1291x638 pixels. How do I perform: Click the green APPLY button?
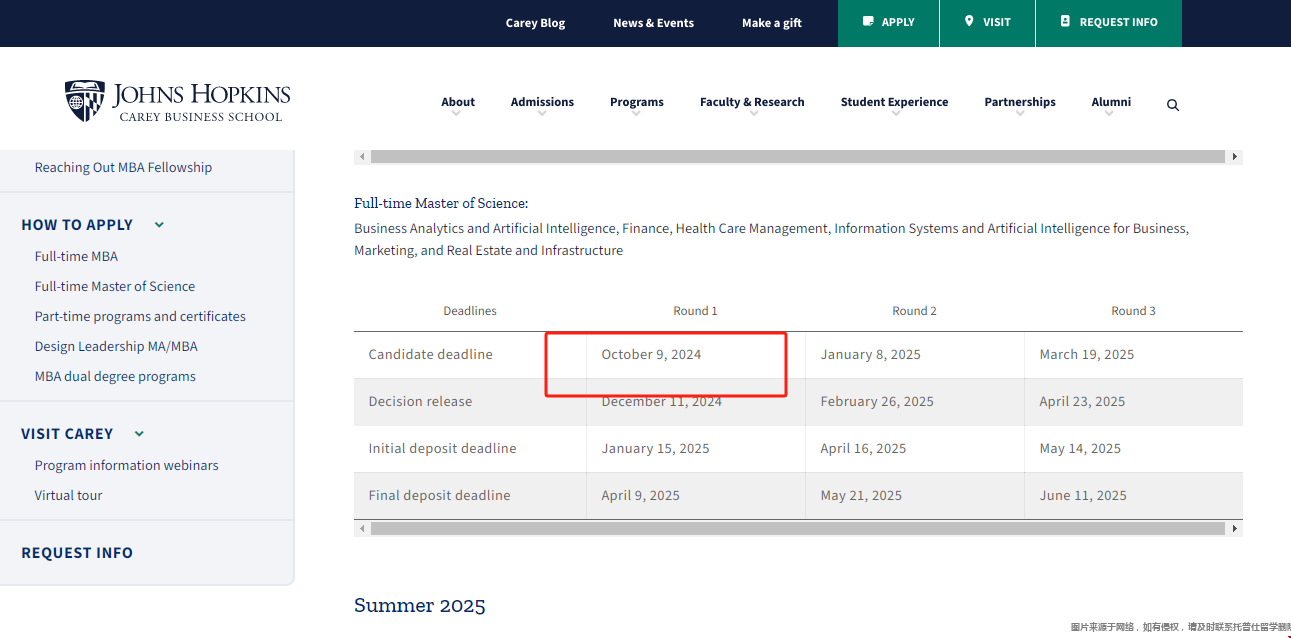tap(888, 23)
